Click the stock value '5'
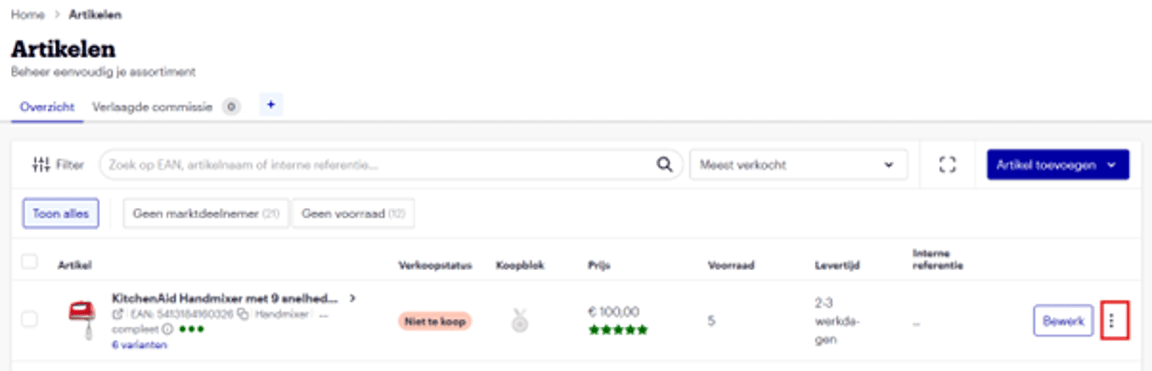The height and width of the screenshot is (371, 1152). pyautogui.click(x=711, y=321)
